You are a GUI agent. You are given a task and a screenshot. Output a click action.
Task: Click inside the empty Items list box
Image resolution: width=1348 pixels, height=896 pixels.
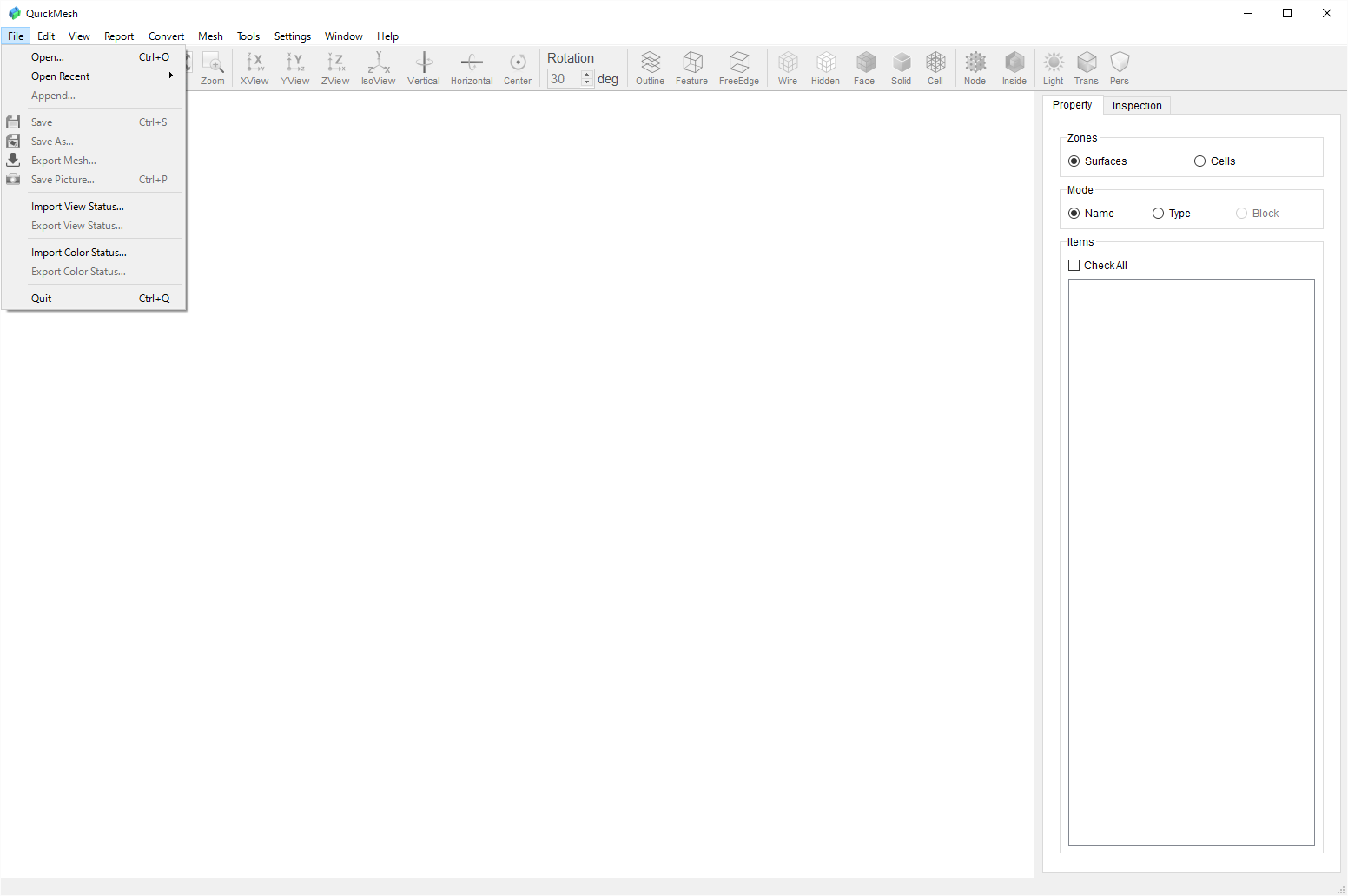[1192, 562]
